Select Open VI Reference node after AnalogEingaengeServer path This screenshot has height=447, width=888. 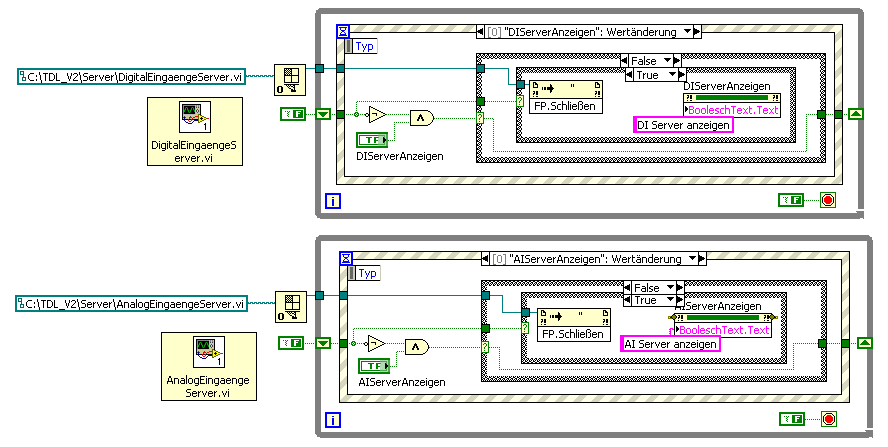(291, 306)
